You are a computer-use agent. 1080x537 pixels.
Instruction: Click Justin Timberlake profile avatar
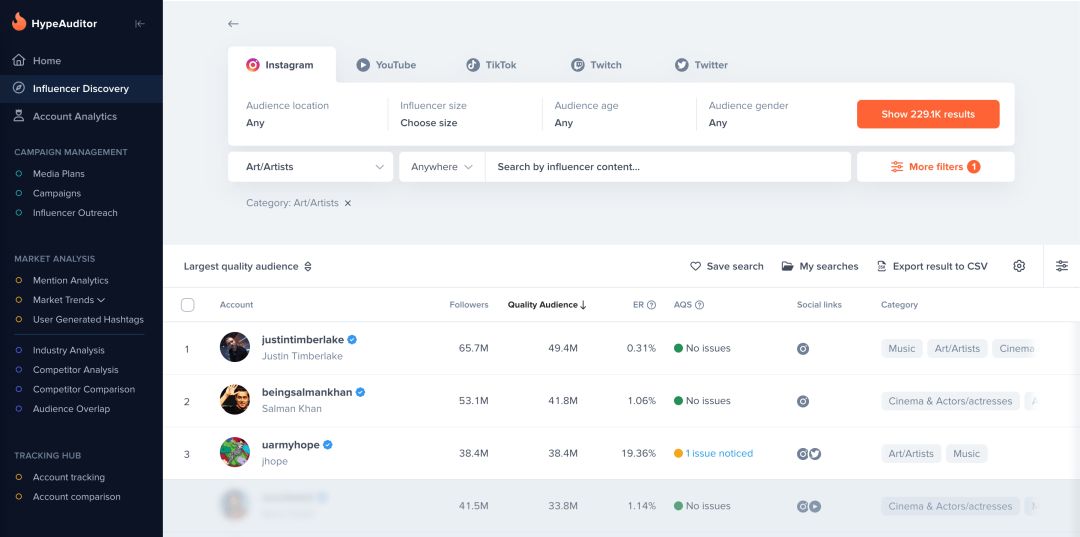(x=235, y=347)
